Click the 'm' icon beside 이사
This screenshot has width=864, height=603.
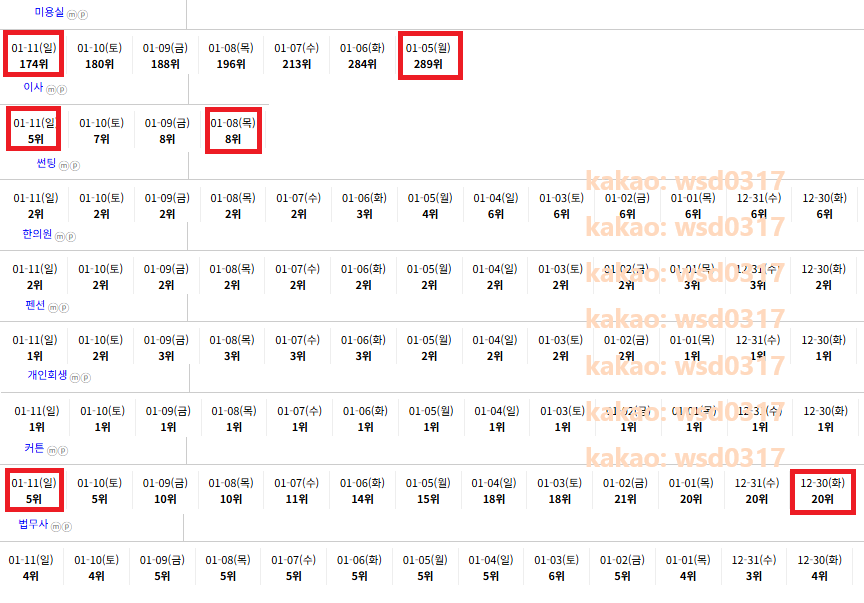[x=51, y=90]
